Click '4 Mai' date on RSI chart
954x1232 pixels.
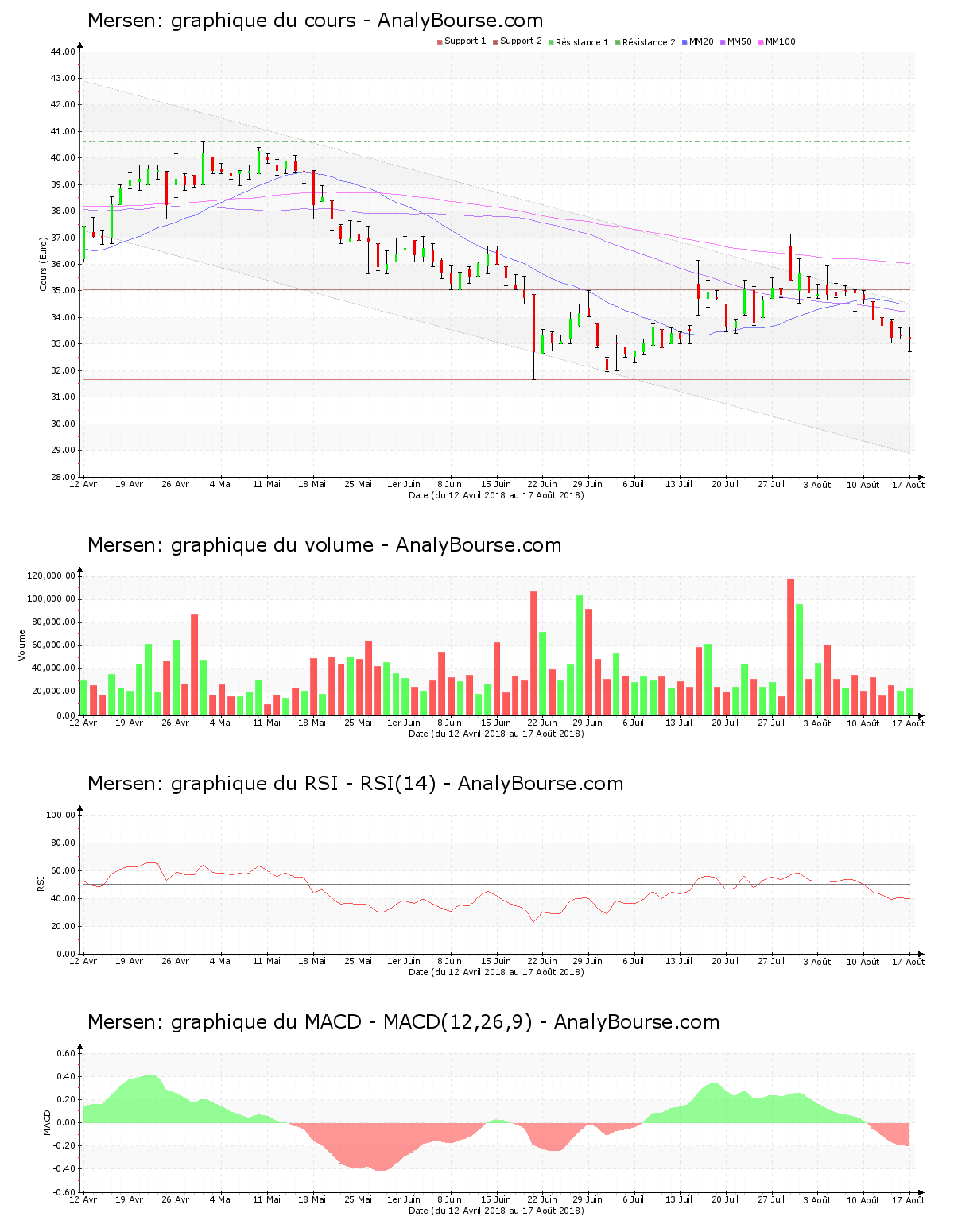[221, 962]
